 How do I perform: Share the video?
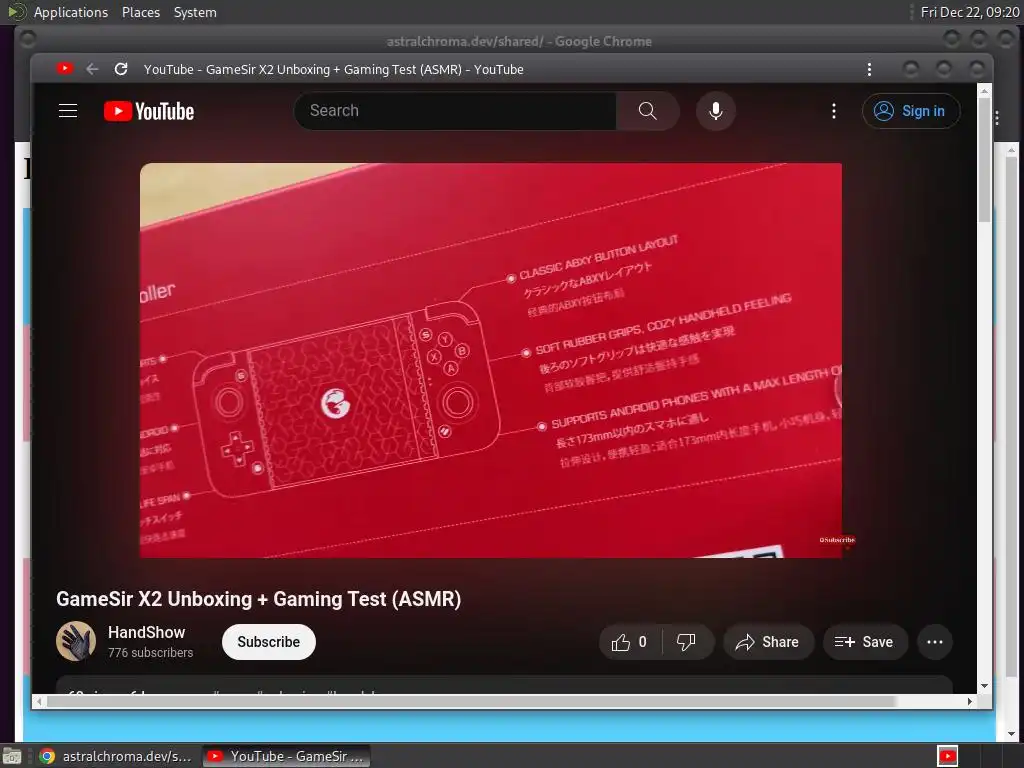click(768, 642)
